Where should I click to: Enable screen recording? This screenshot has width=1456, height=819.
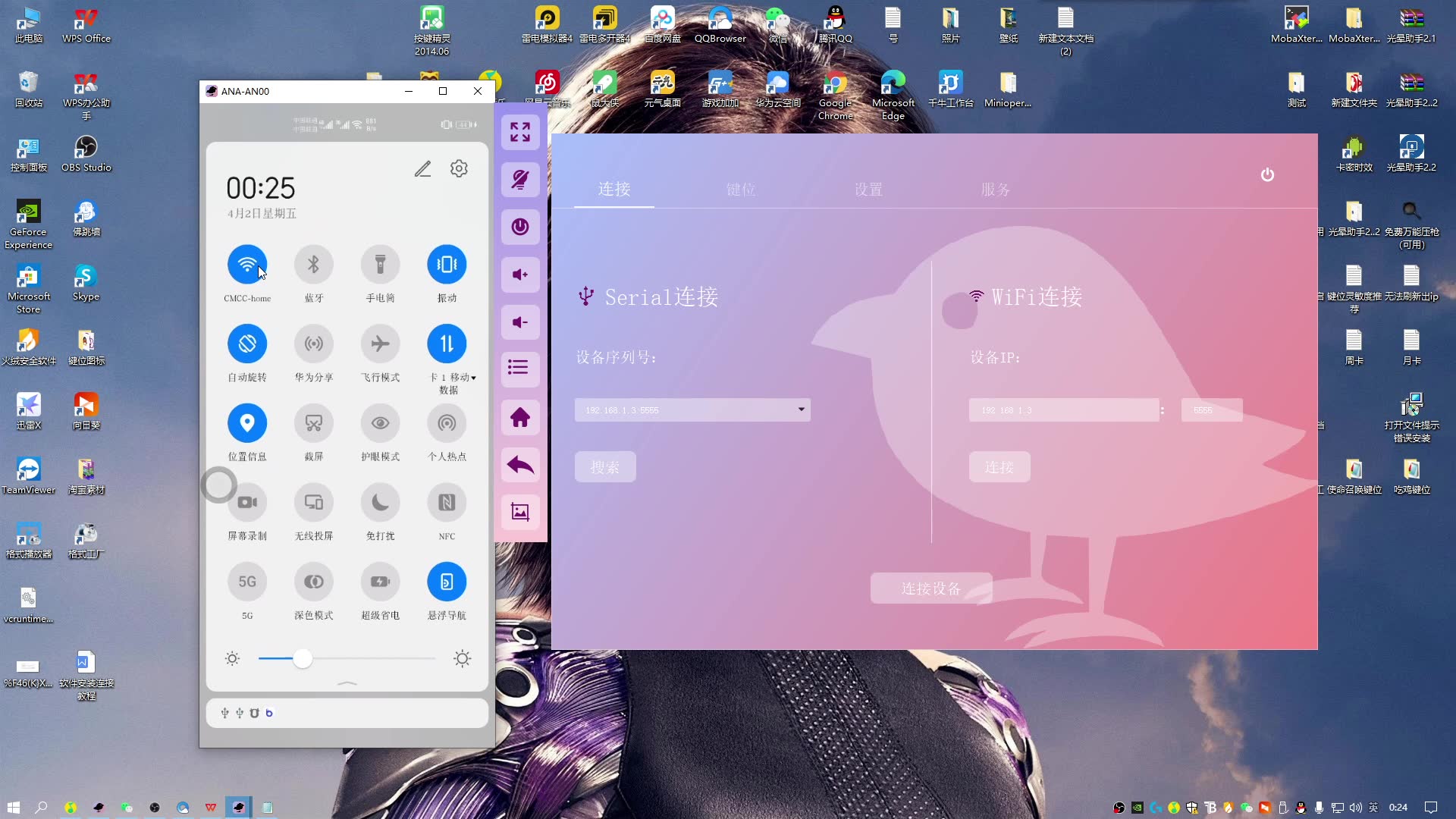click(247, 502)
